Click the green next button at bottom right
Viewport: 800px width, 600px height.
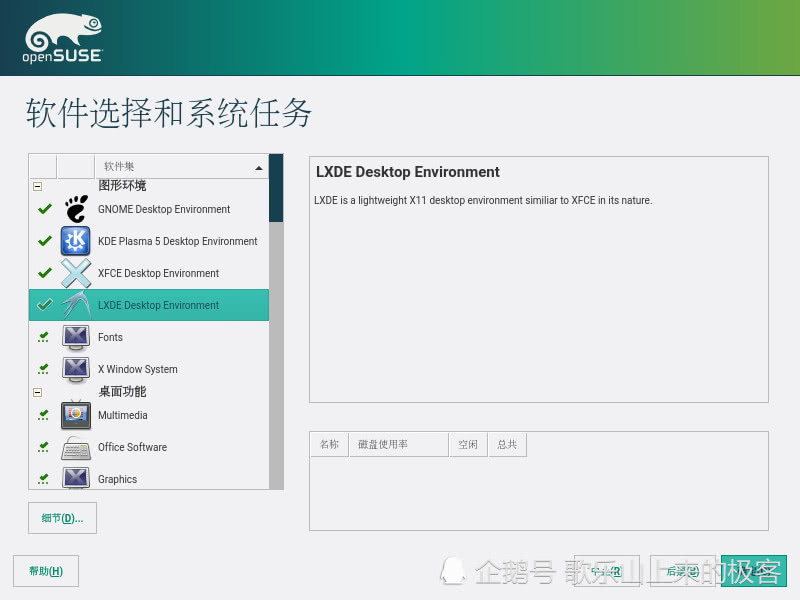click(754, 571)
